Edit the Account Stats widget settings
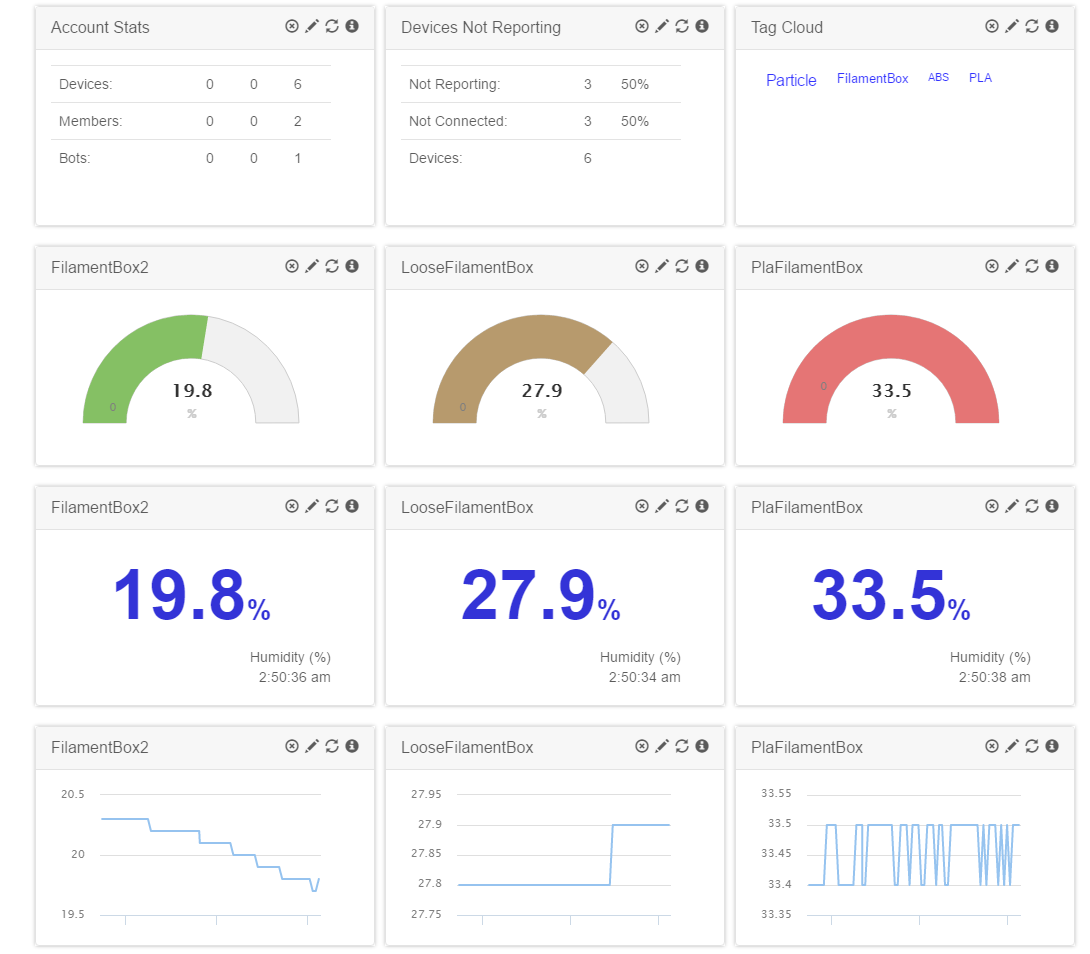 311,26
